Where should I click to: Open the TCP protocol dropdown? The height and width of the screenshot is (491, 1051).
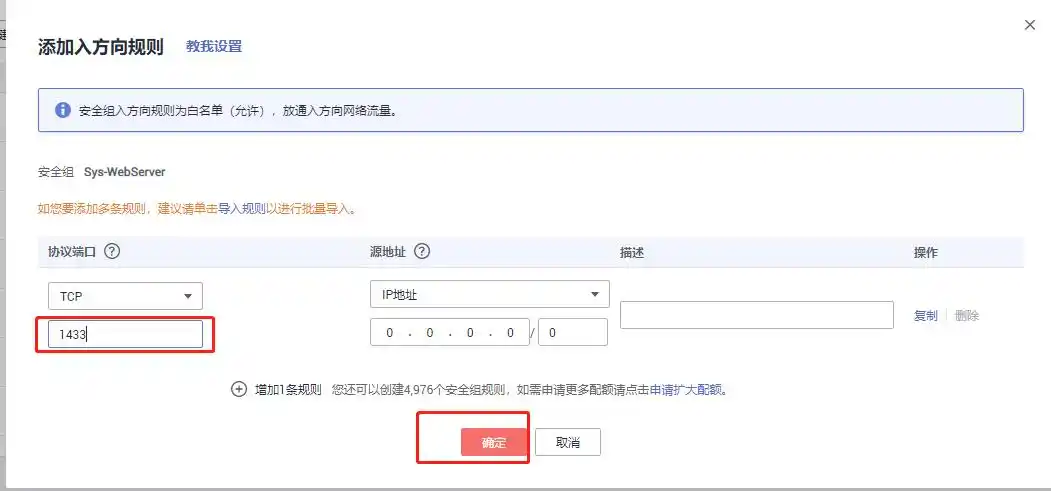(x=125, y=296)
